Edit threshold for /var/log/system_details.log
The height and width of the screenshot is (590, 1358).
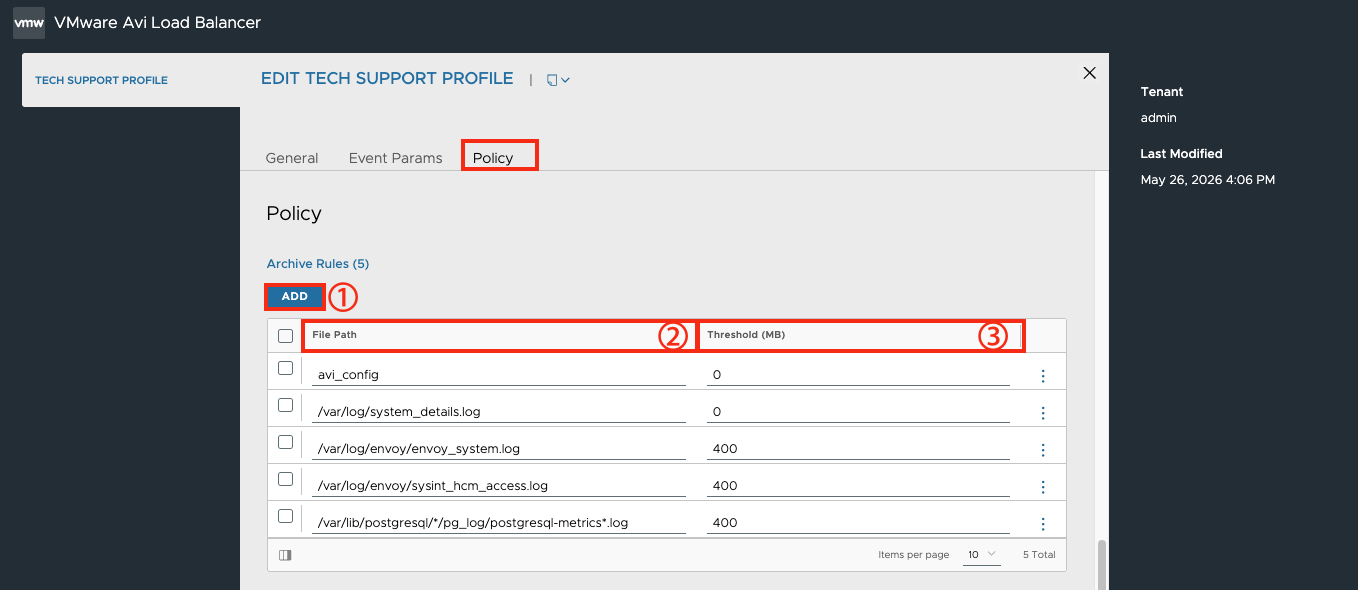858,412
